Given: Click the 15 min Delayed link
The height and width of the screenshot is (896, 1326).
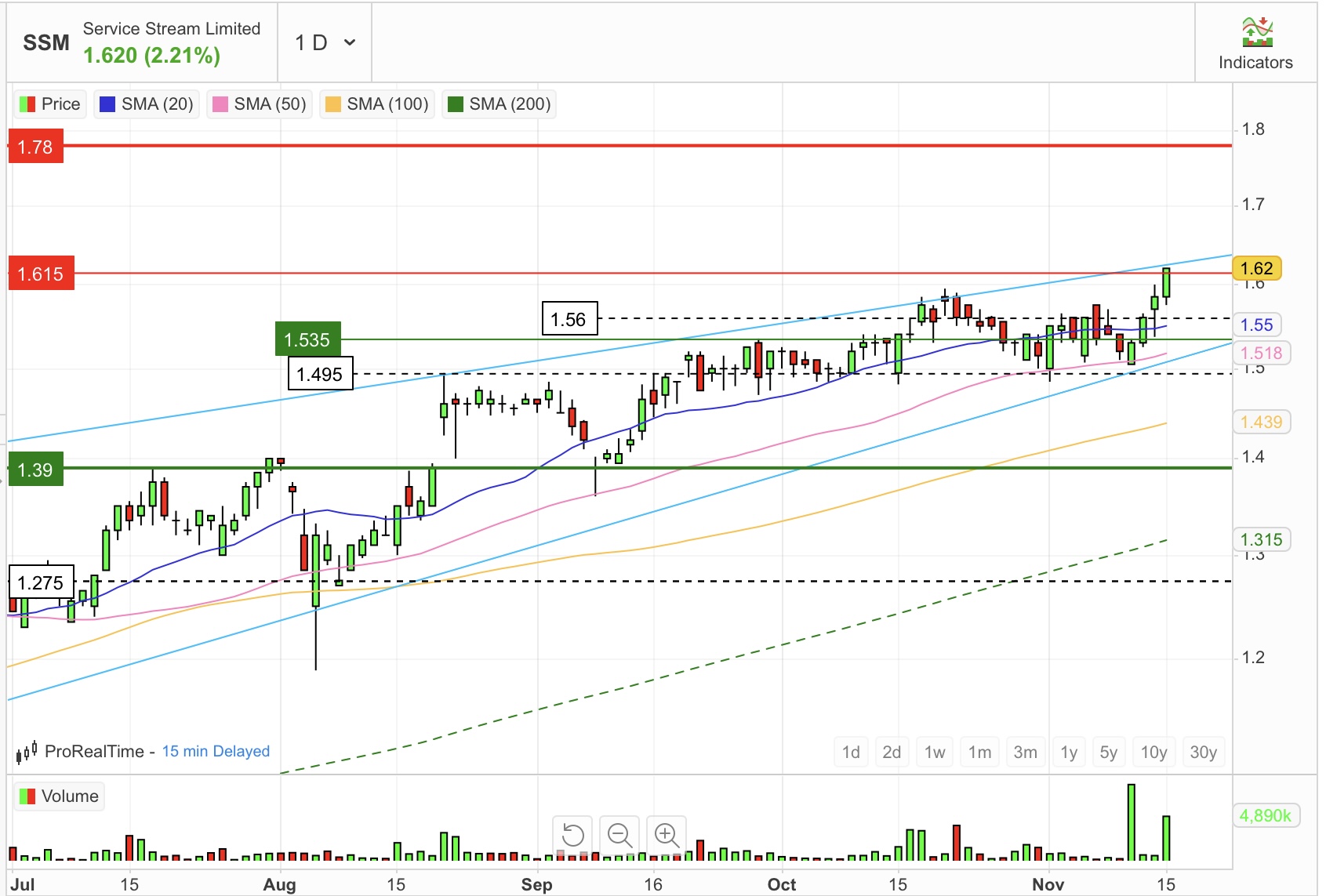Looking at the screenshot, I should 216,752.
